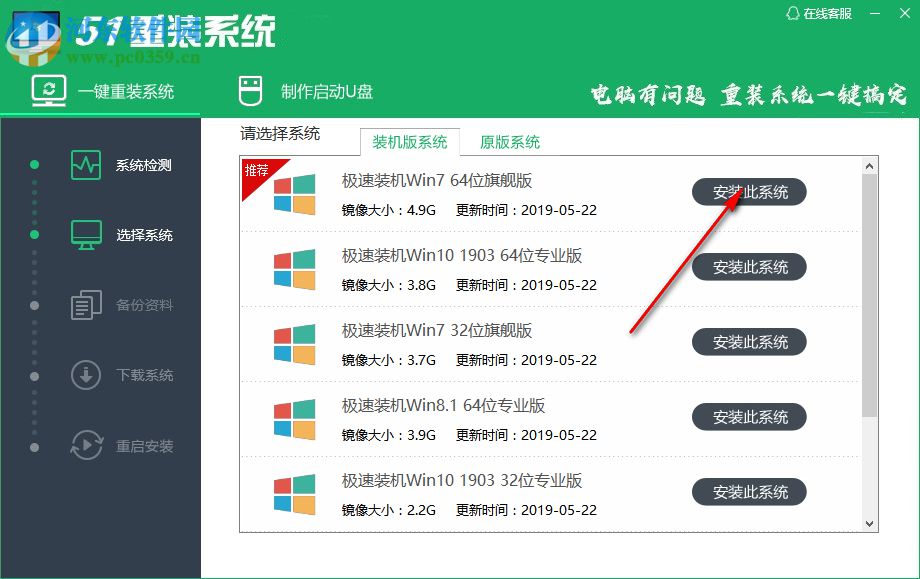The height and width of the screenshot is (579, 920).
Task: Click the Windows logo for Win8.1 64位专业版
Action: 295,417
